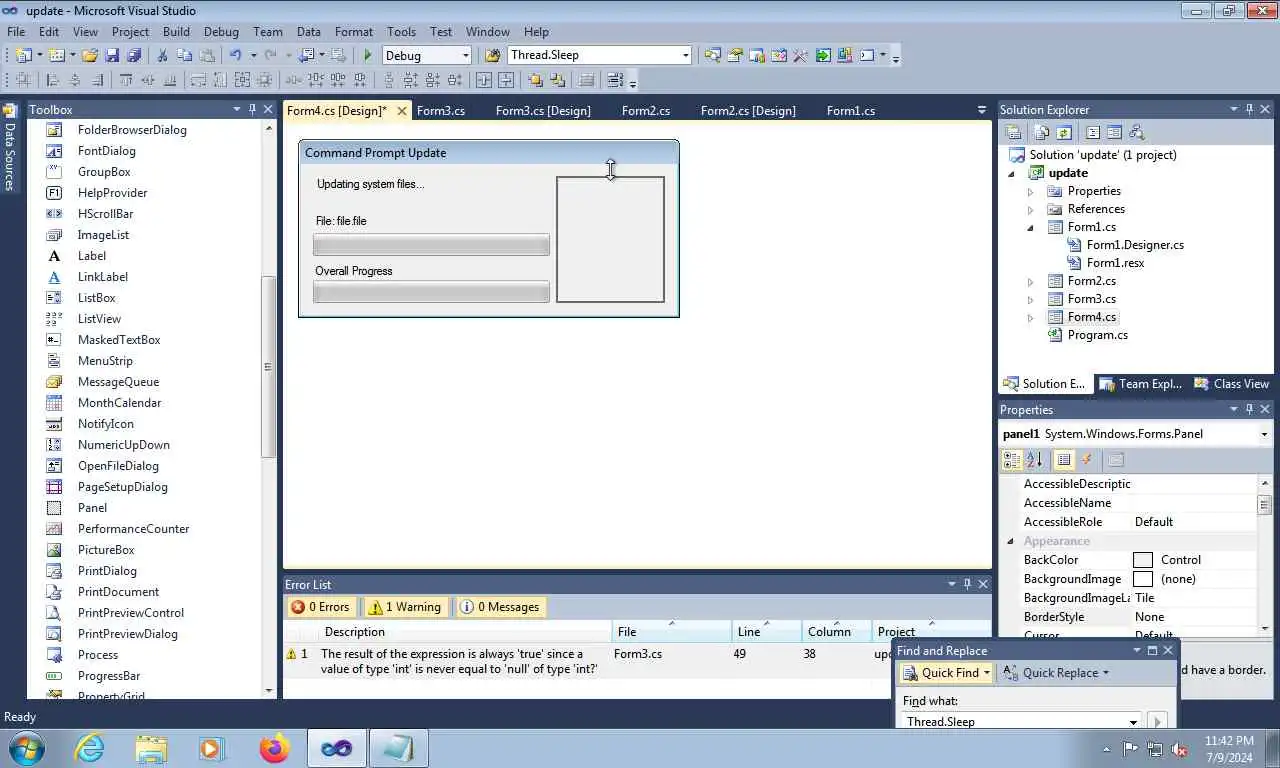Click Show All Files in Solution Explorer
This screenshot has height=768, width=1280.
point(1042,132)
